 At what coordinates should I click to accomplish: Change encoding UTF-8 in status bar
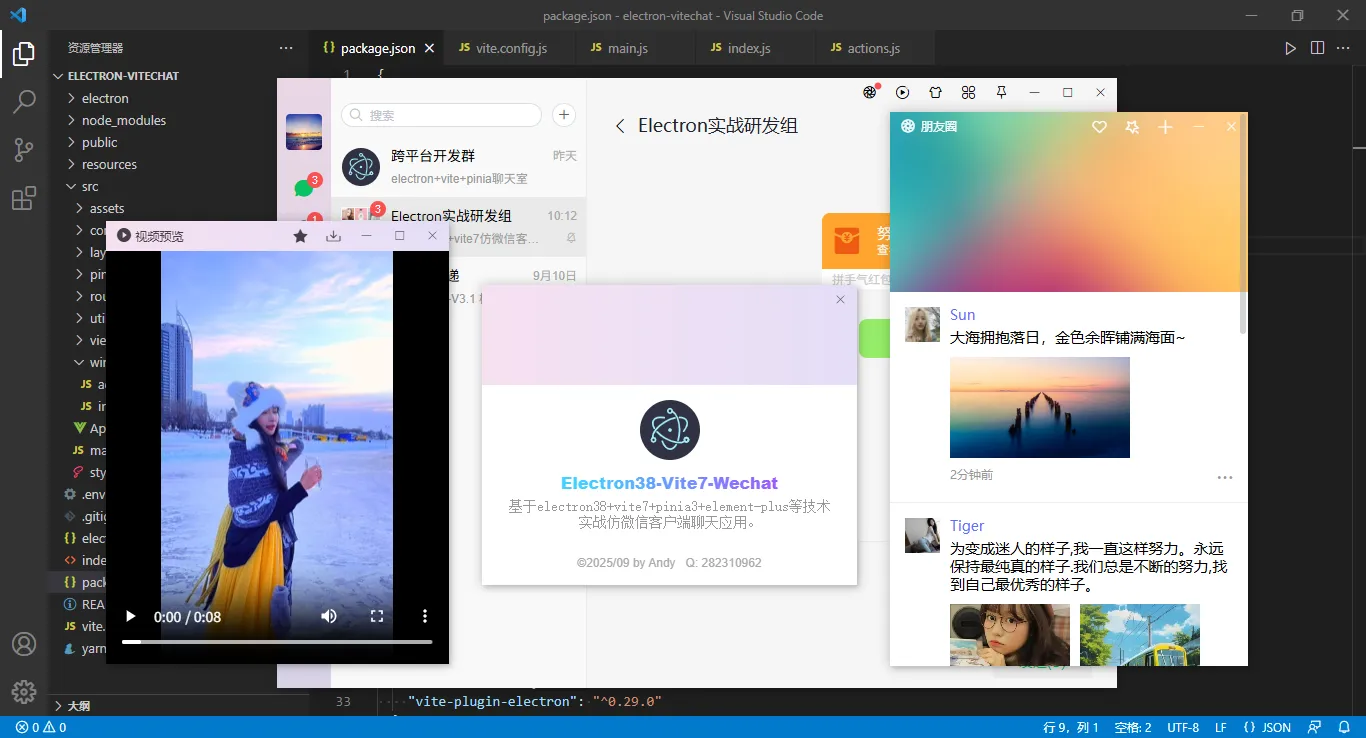(1183, 727)
